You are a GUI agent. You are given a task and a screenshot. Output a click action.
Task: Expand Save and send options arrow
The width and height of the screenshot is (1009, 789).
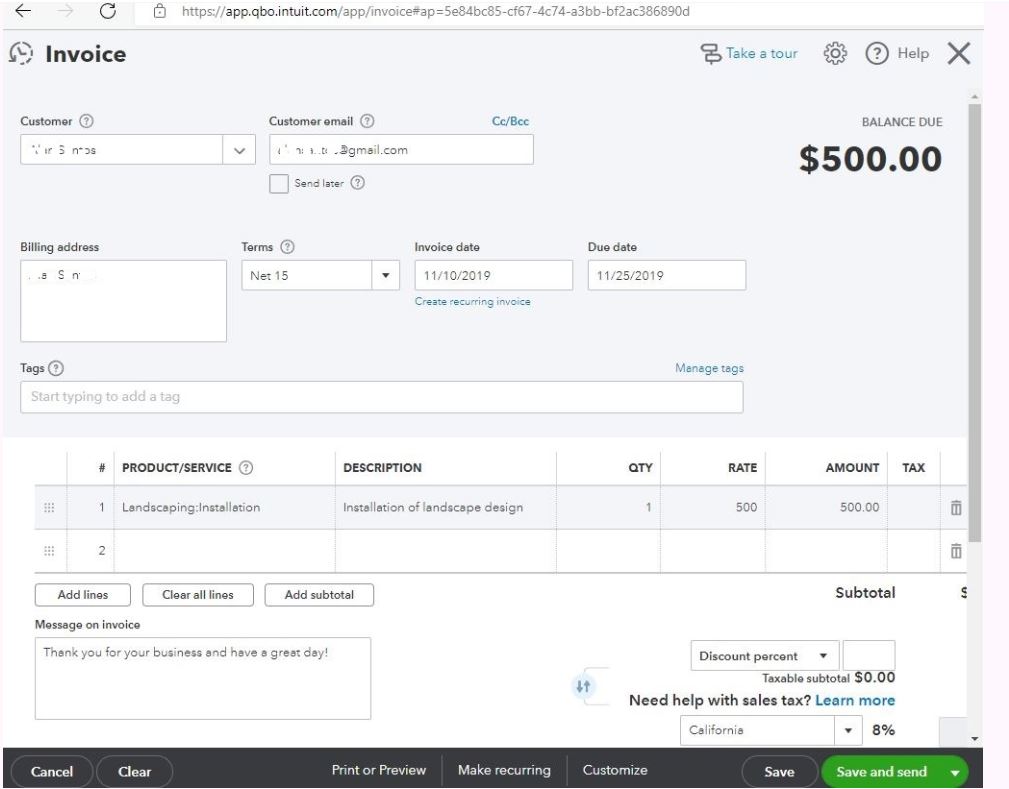(x=955, y=772)
